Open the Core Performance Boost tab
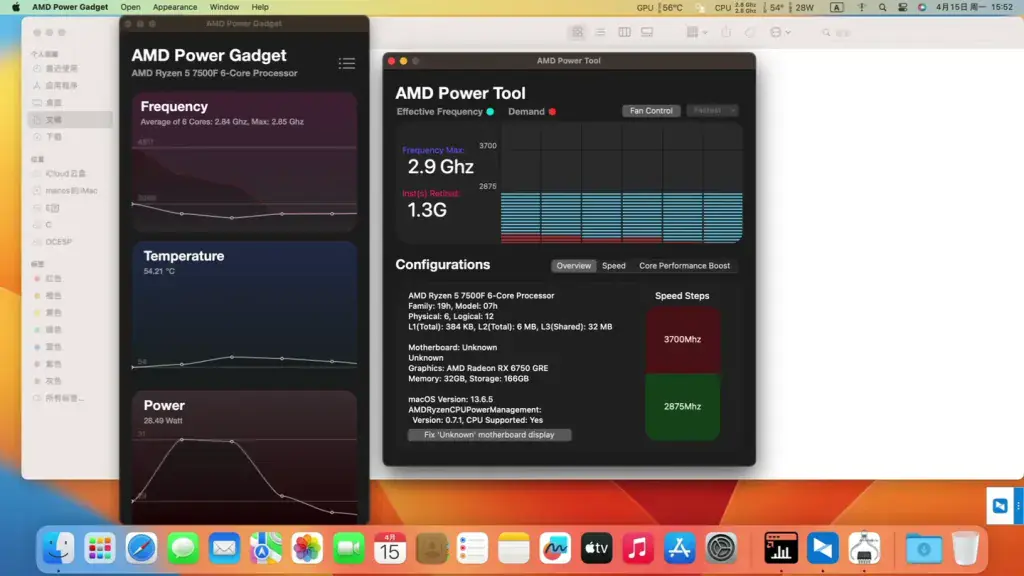Image resolution: width=1024 pixels, height=576 pixels. click(684, 266)
